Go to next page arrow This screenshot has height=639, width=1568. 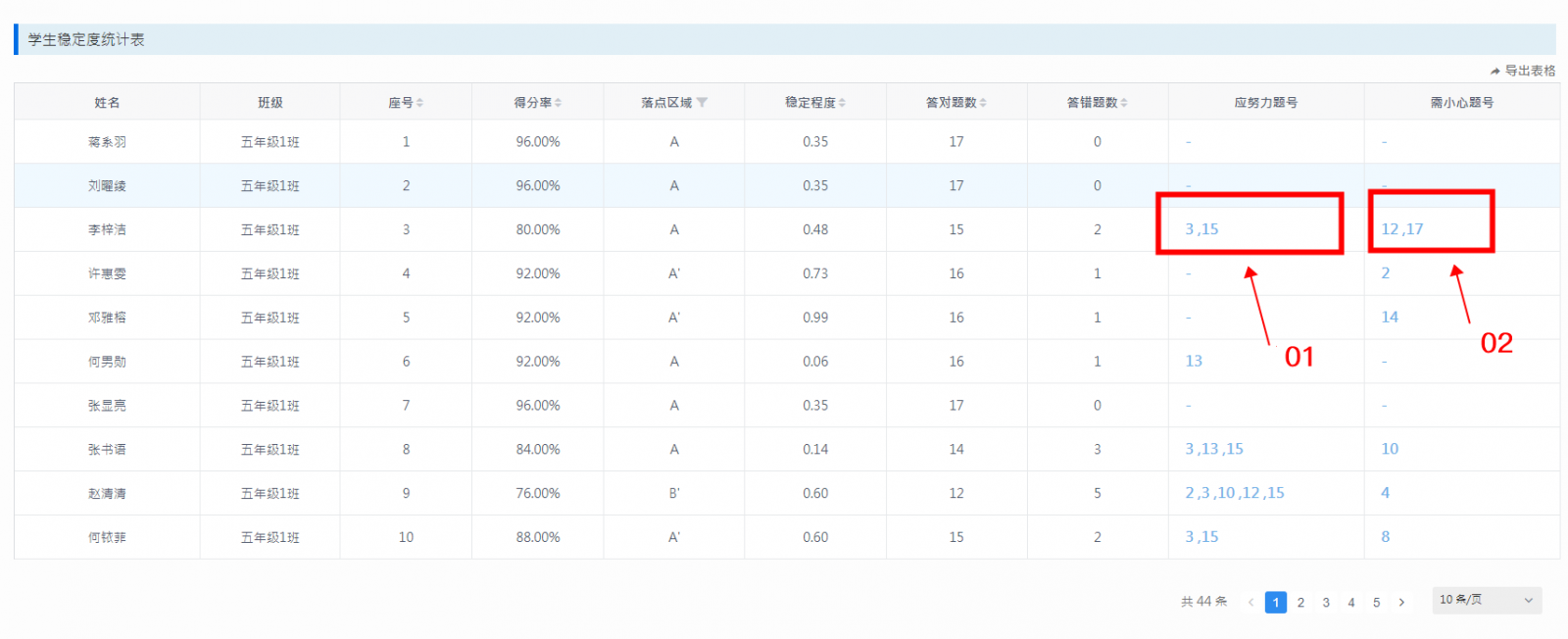(1401, 602)
